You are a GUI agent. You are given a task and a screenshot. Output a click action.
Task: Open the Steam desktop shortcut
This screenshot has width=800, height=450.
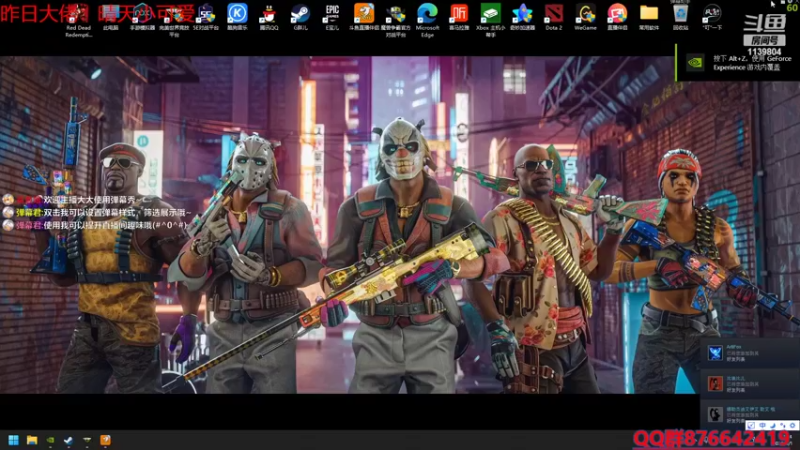coord(301,17)
